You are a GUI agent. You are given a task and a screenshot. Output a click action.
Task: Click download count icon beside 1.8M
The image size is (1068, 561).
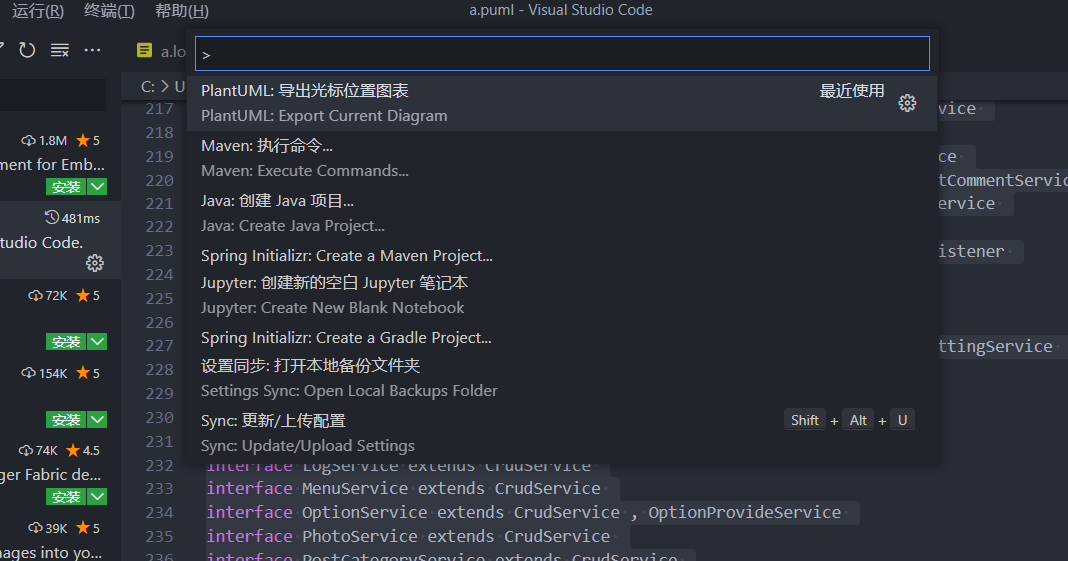(x=29, y=141)
